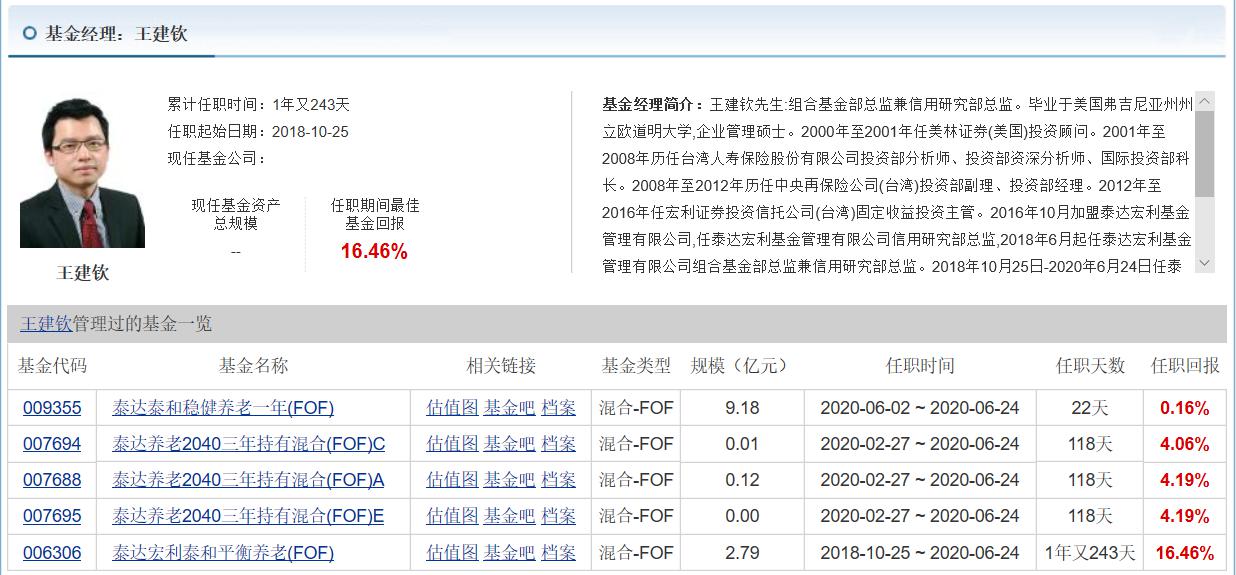Open 泰达宏利泰和平衡养老(FOF) fund page
This screenshot has height=575, width=1236.
[223, 552]
